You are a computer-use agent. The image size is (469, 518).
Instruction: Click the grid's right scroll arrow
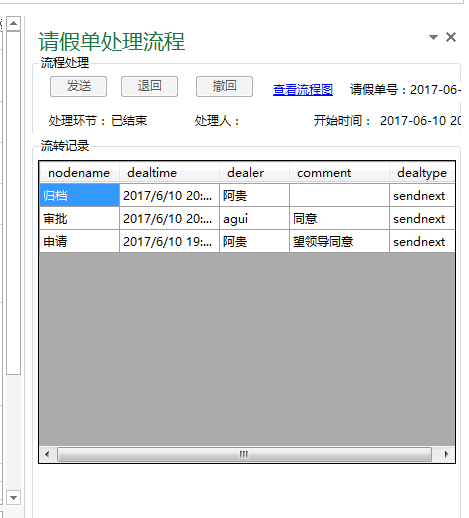tap(447, 454)
